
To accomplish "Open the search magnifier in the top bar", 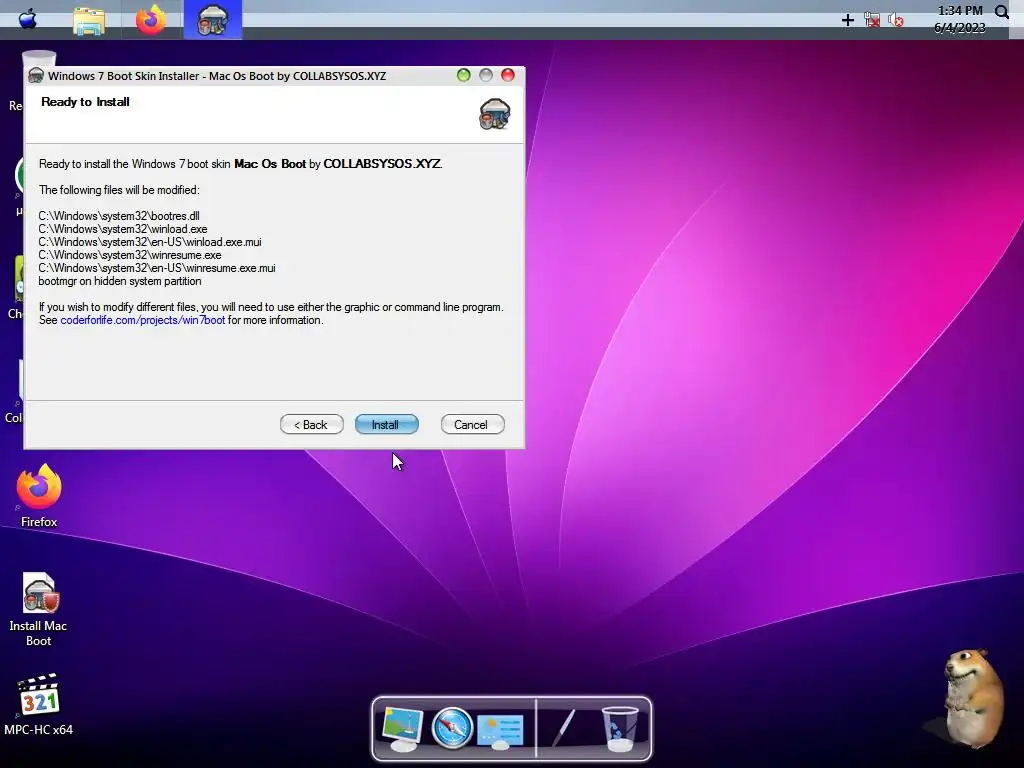I will click(1002, 12).
